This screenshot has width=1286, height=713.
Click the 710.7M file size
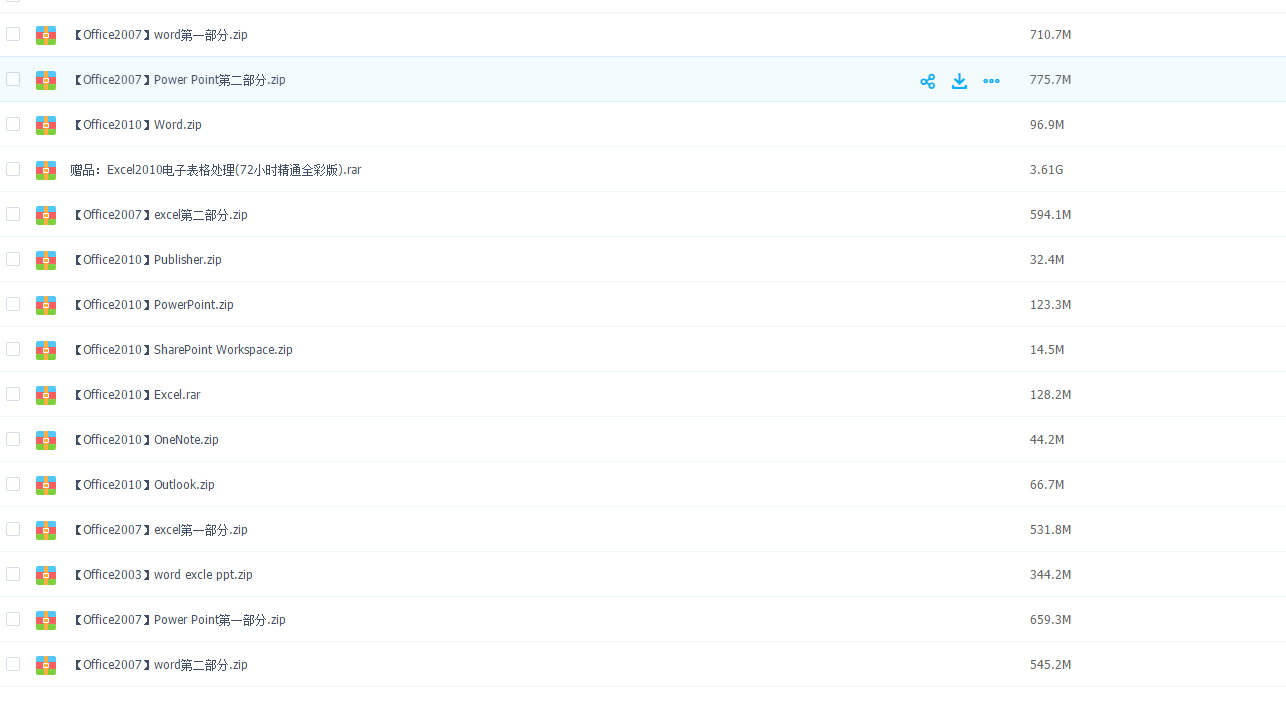point(1050,35)
